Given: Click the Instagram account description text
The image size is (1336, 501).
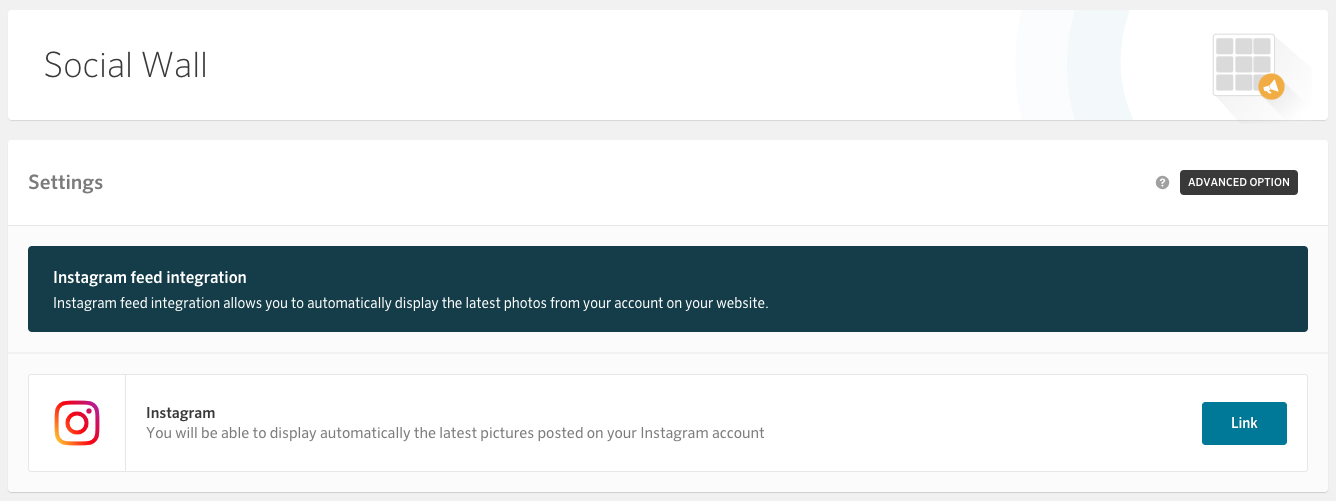Looking at the screenshot, I should pos(455,433).
